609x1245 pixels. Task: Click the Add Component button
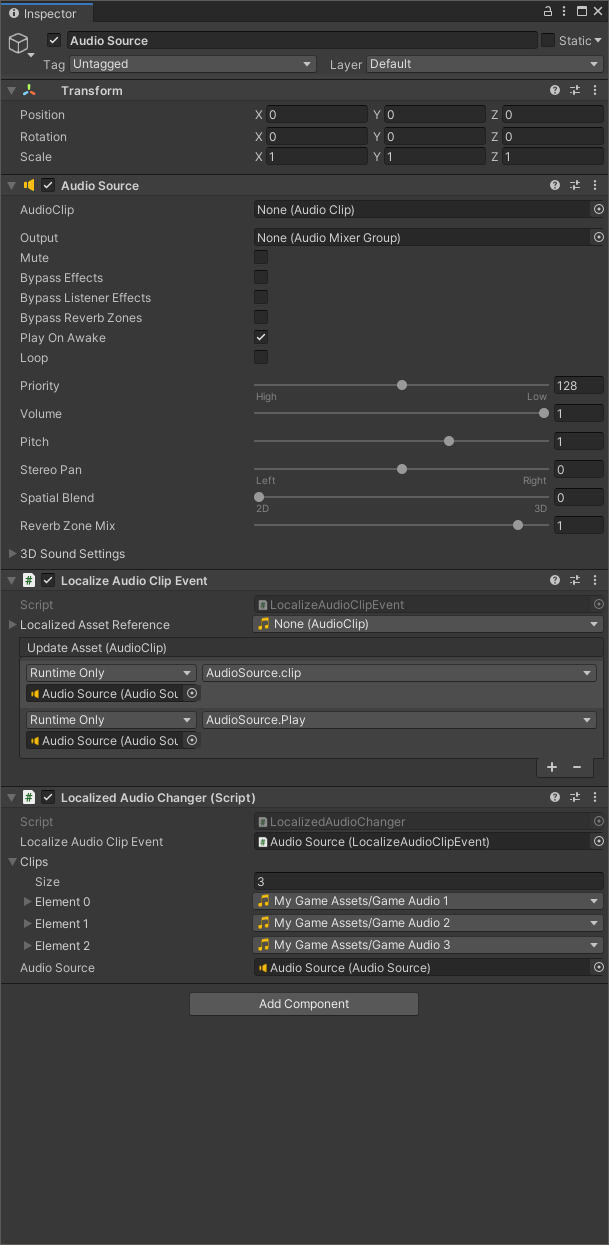pyautogui.click(x=304, y=1004)
